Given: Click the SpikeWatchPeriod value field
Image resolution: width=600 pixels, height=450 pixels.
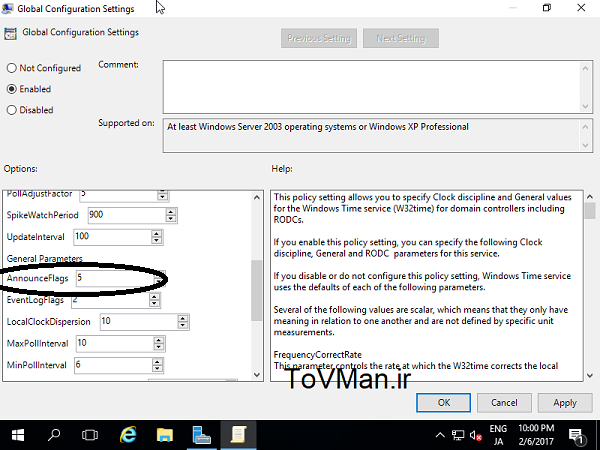Looking at the screenshot, I should click(127, 215).
